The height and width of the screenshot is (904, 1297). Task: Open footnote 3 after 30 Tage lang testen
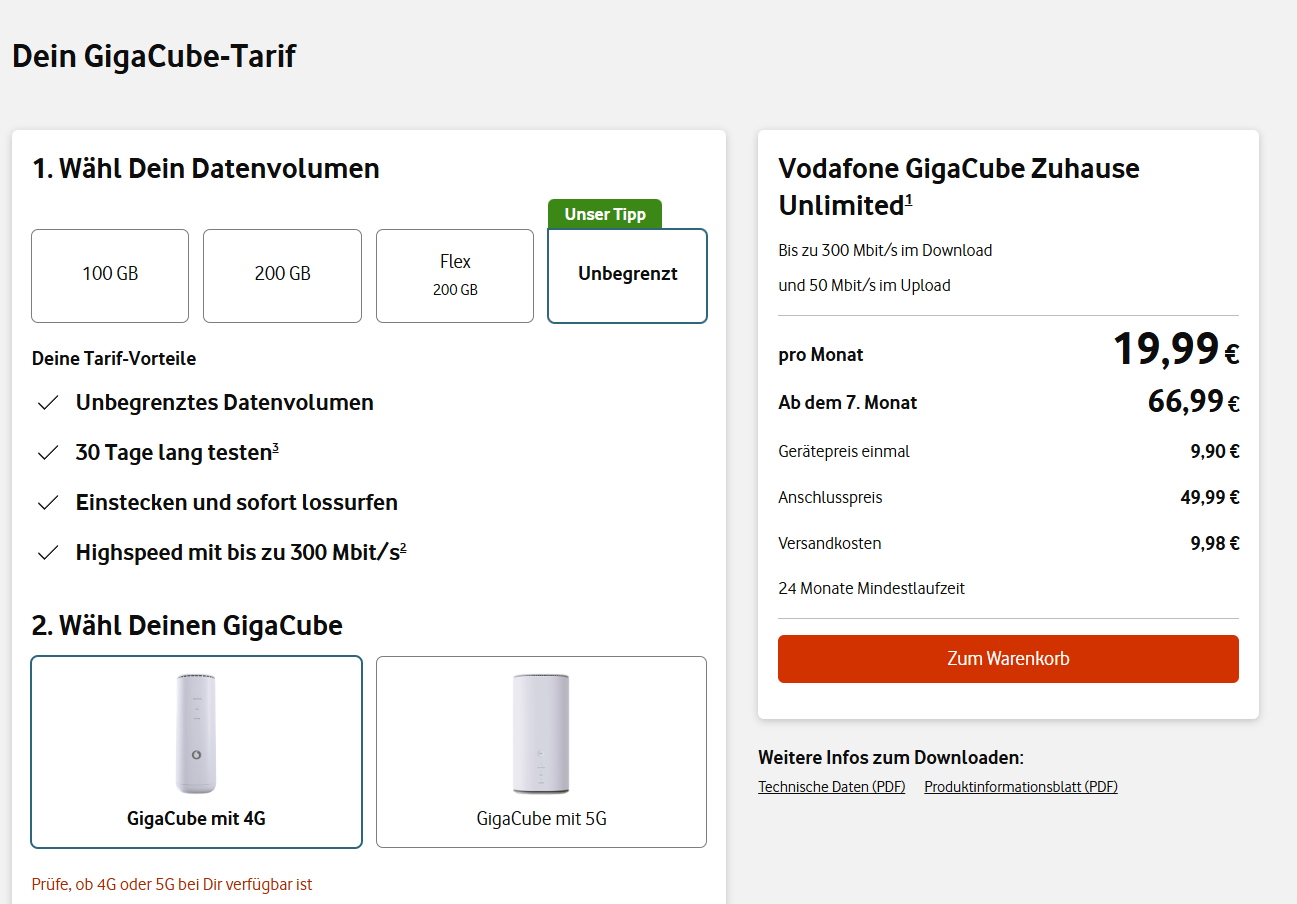275,447
